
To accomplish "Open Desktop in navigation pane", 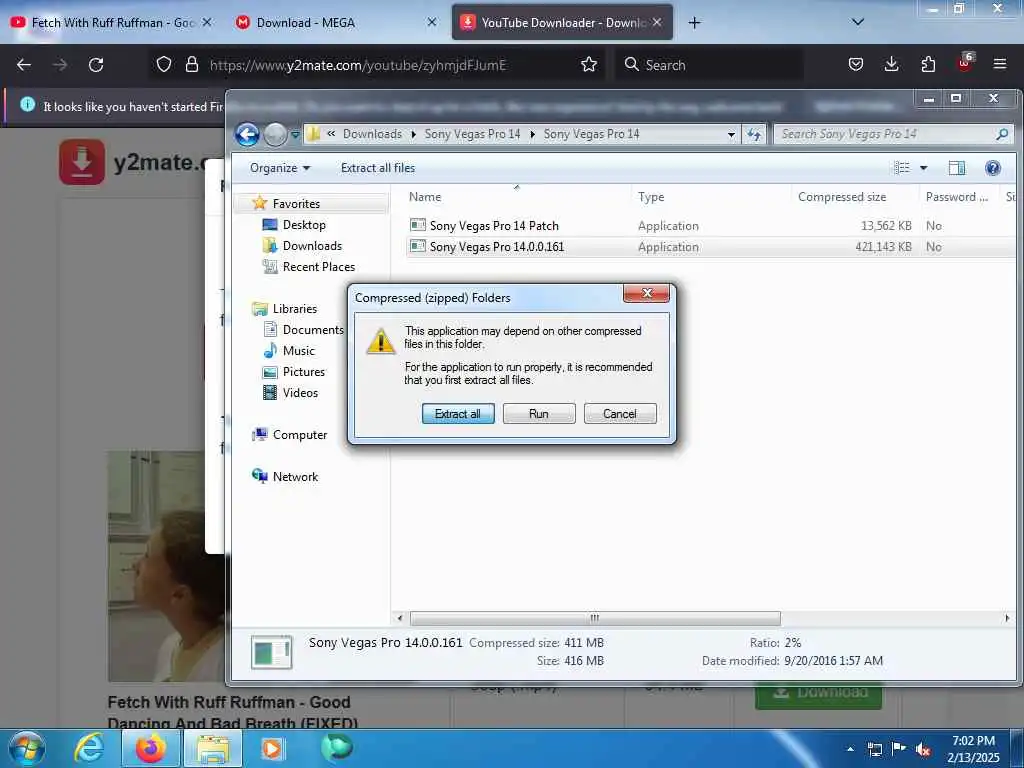I will [304, 225].
